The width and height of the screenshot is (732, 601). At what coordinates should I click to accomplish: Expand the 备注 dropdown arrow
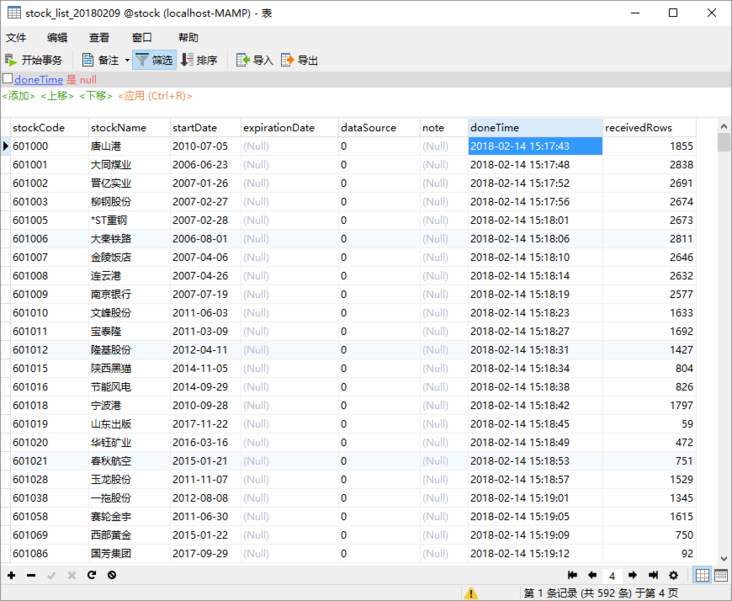point(127,60)
